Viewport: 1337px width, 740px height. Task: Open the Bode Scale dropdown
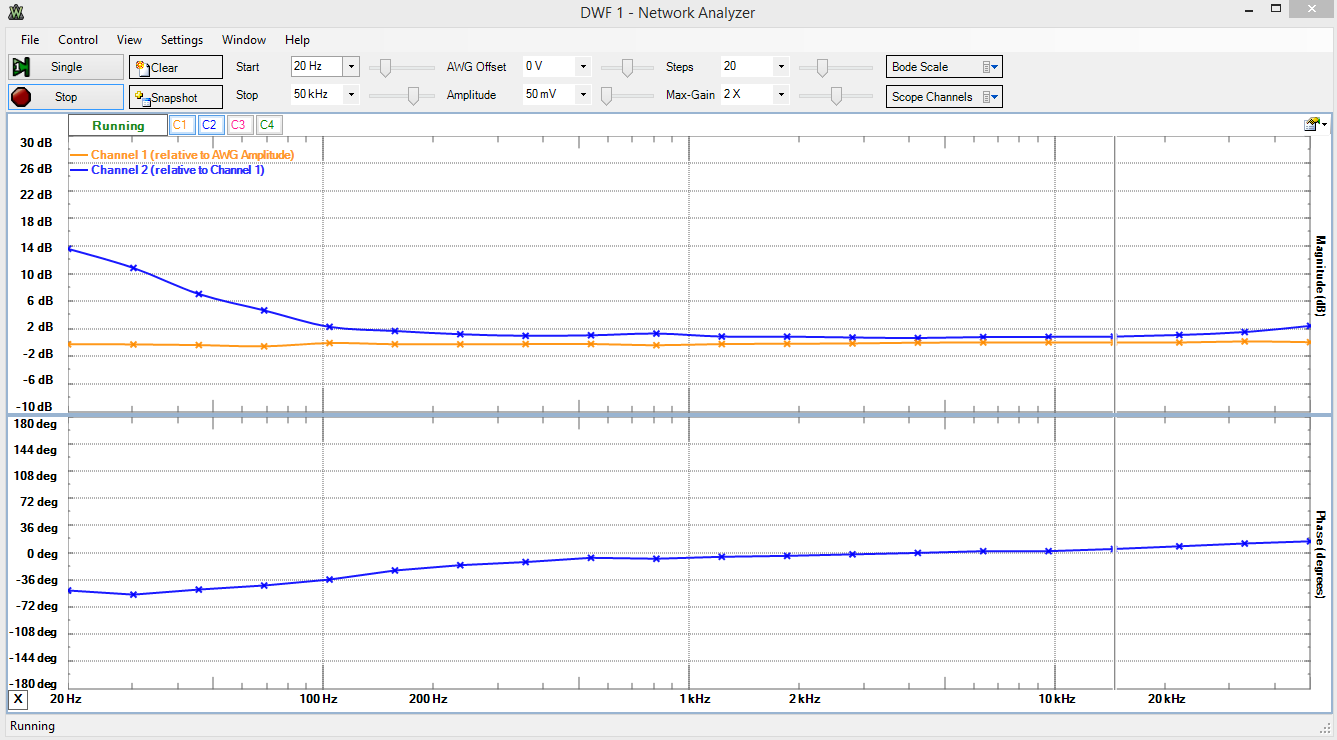tap(944, 67)
